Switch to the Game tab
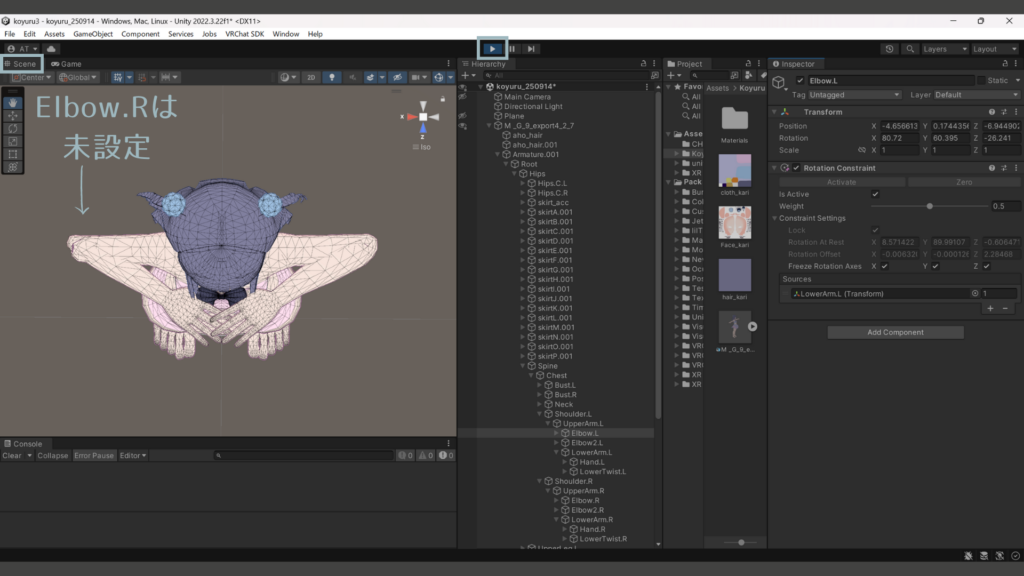The height and width of the screenshot is (576, 1024). [x=67, y=63]
